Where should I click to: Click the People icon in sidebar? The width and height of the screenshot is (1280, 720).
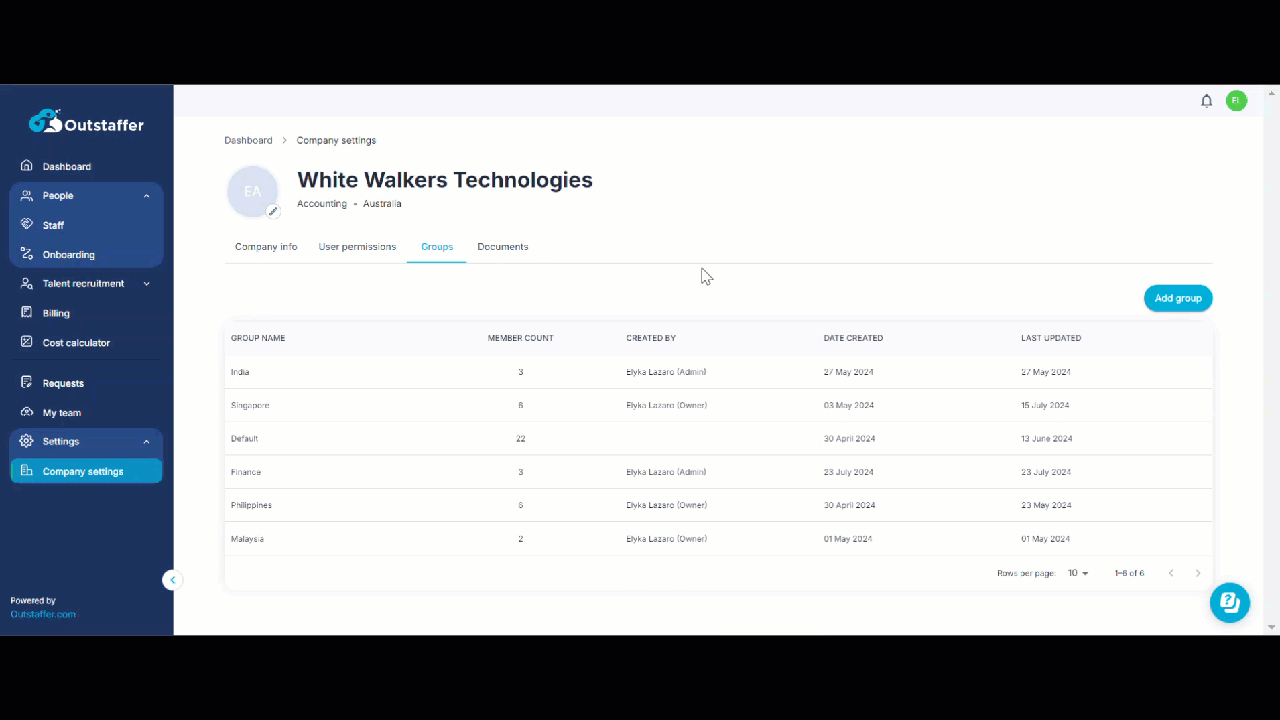27,196
